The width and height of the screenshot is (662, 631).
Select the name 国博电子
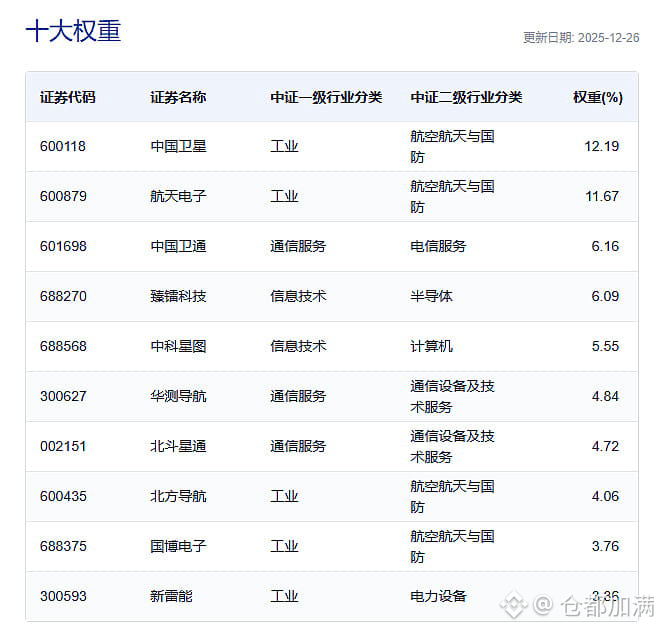178,547
